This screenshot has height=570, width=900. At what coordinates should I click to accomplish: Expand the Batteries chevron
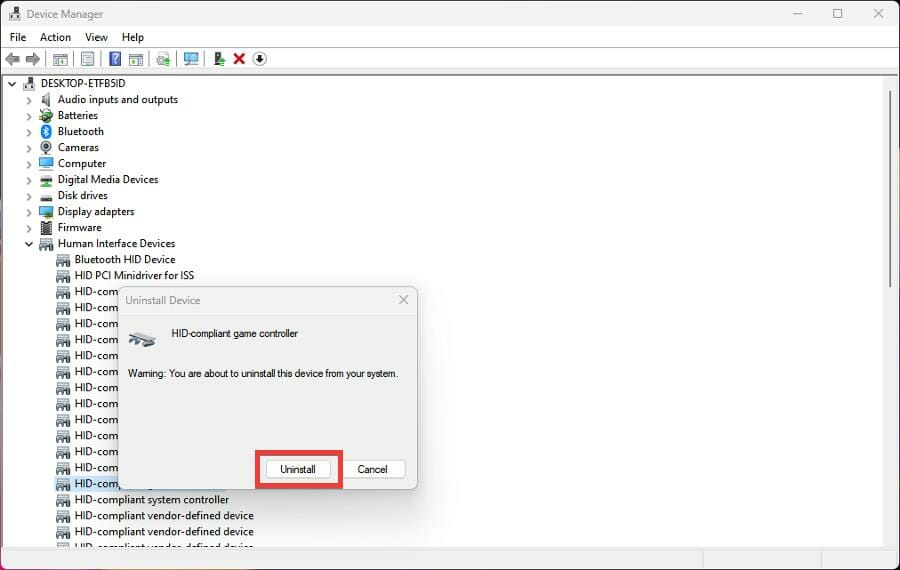tap(29, 116)
